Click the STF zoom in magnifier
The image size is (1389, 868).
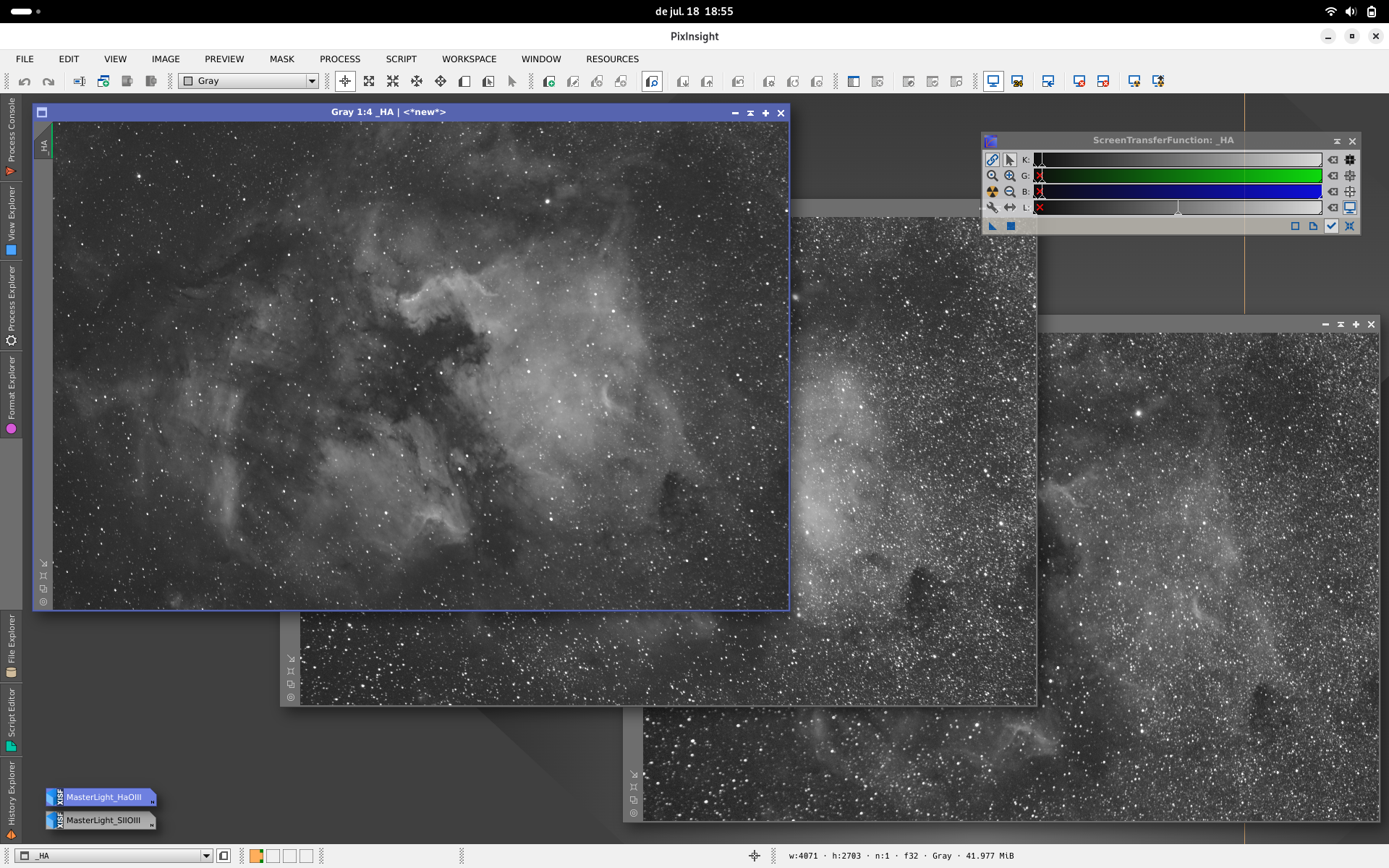pyautogui.click(x=1010, y=176)
